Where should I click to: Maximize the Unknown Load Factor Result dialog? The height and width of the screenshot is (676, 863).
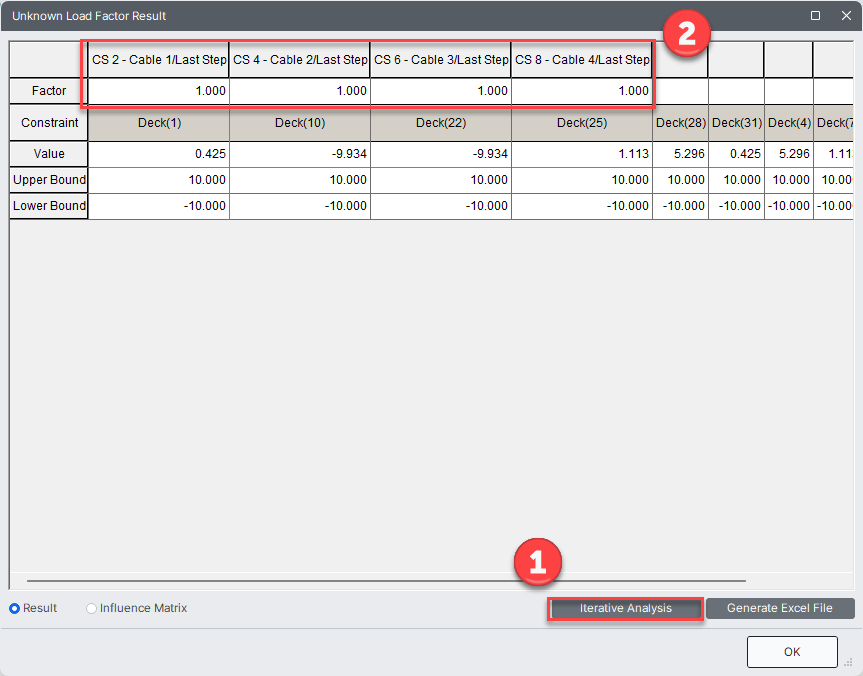816,15
